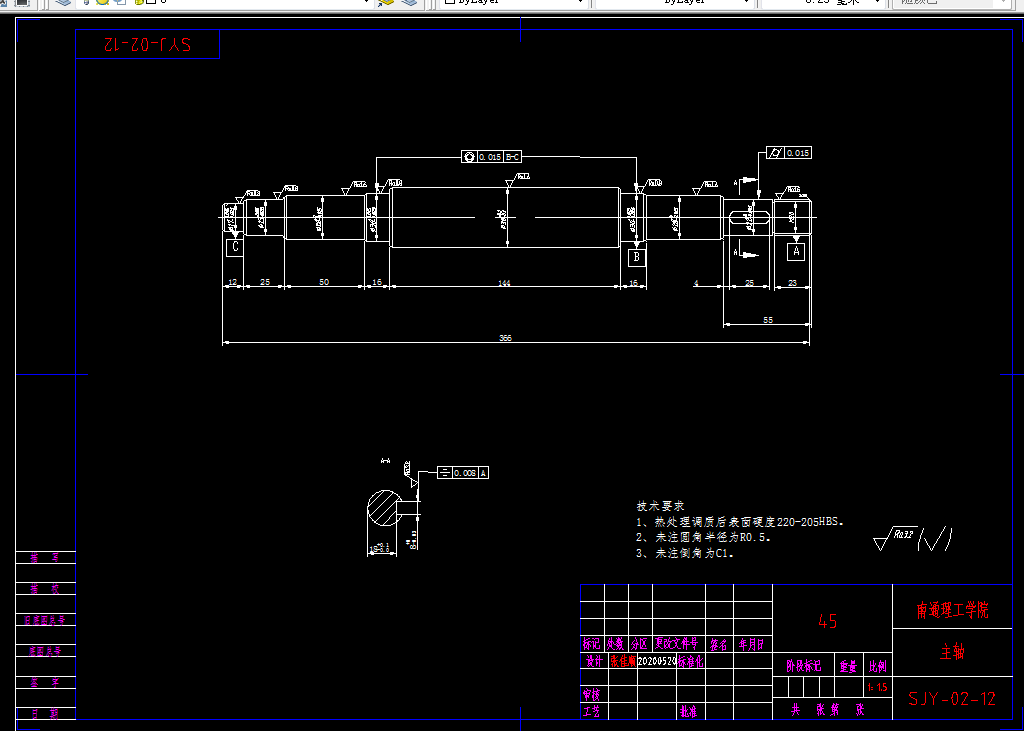Select the 分区 header cell
This screenshot has height=731, width=1024.
point(640,644)
